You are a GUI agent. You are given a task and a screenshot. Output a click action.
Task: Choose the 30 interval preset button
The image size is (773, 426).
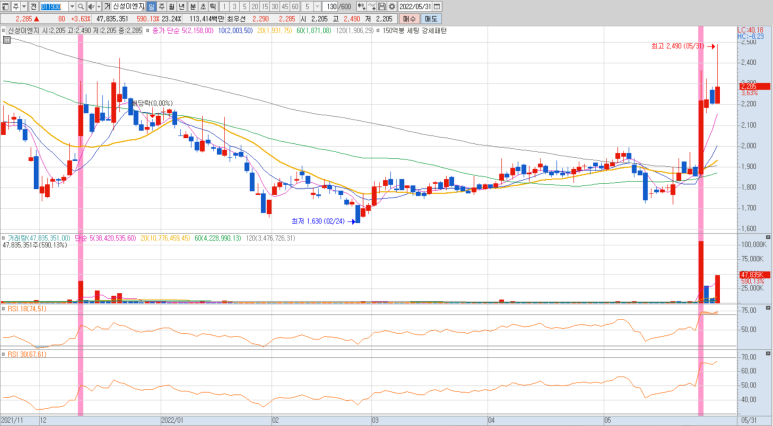tap(275, 6)
